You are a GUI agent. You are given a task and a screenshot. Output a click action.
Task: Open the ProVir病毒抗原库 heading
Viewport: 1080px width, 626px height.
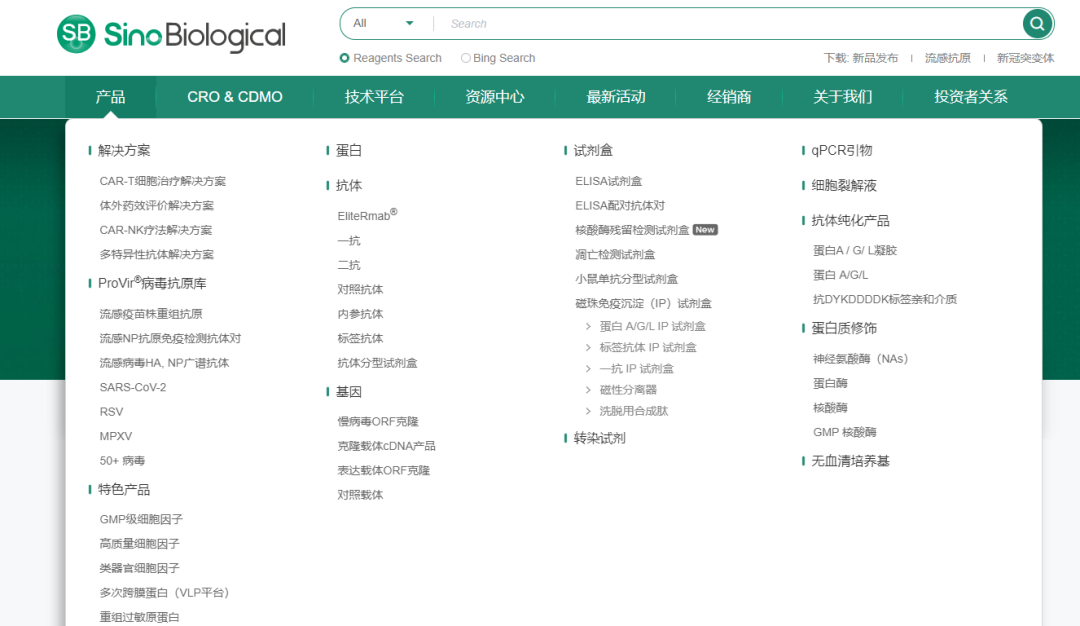pyautogui.click(x=152, y=283)
